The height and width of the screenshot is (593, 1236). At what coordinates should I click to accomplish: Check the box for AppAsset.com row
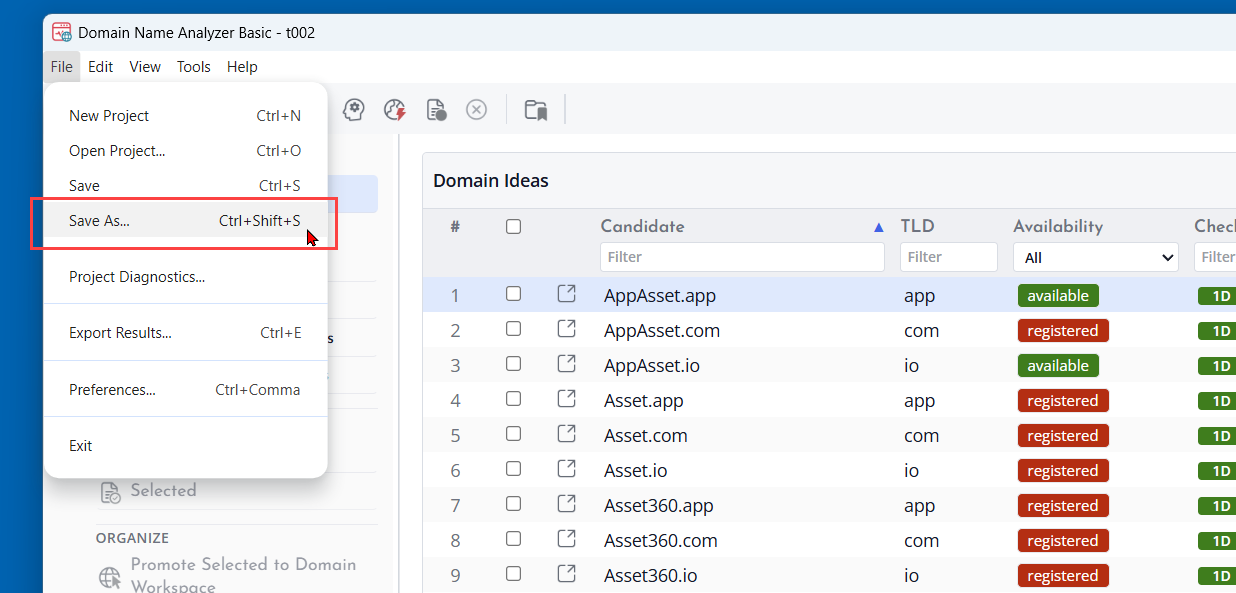pyautogui.click(x=513, y=329)
